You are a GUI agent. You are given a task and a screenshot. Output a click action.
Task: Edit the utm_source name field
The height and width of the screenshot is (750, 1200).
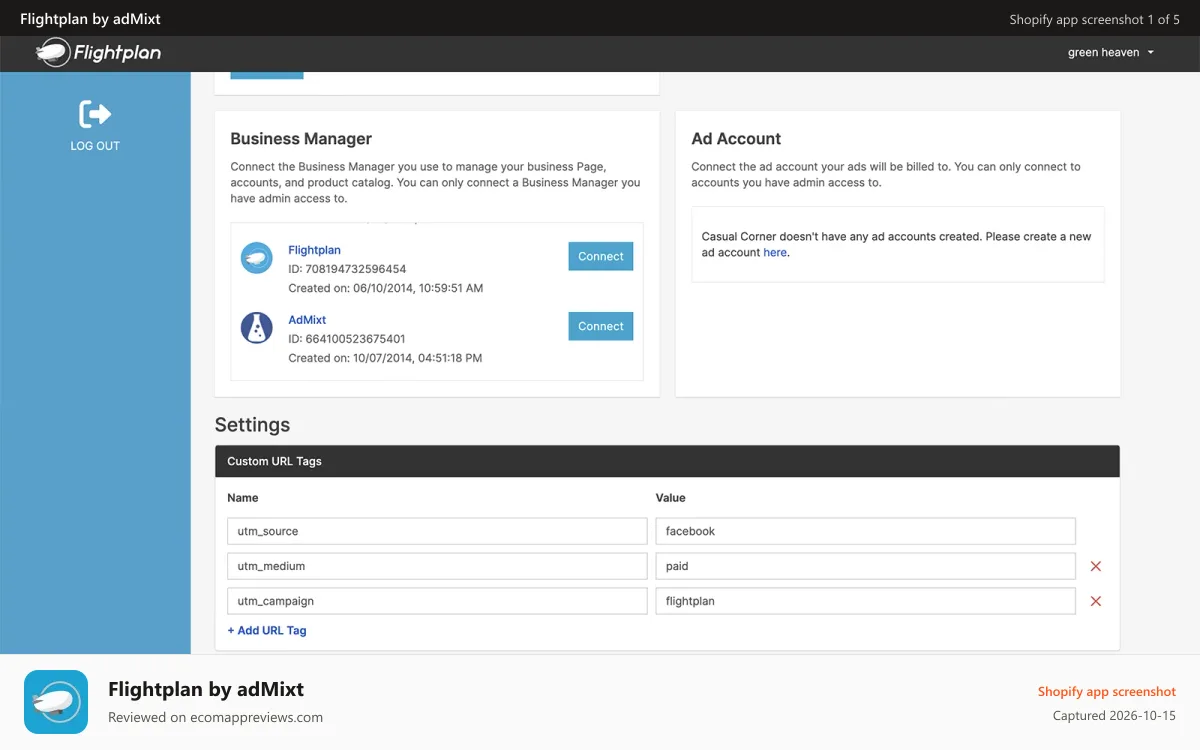click(437, 531)
